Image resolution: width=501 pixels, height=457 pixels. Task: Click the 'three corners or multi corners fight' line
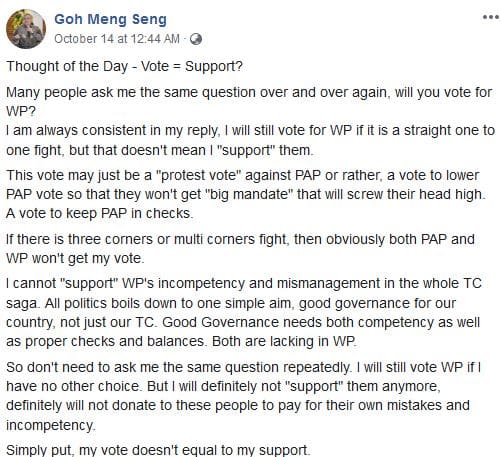click(240, 239)
